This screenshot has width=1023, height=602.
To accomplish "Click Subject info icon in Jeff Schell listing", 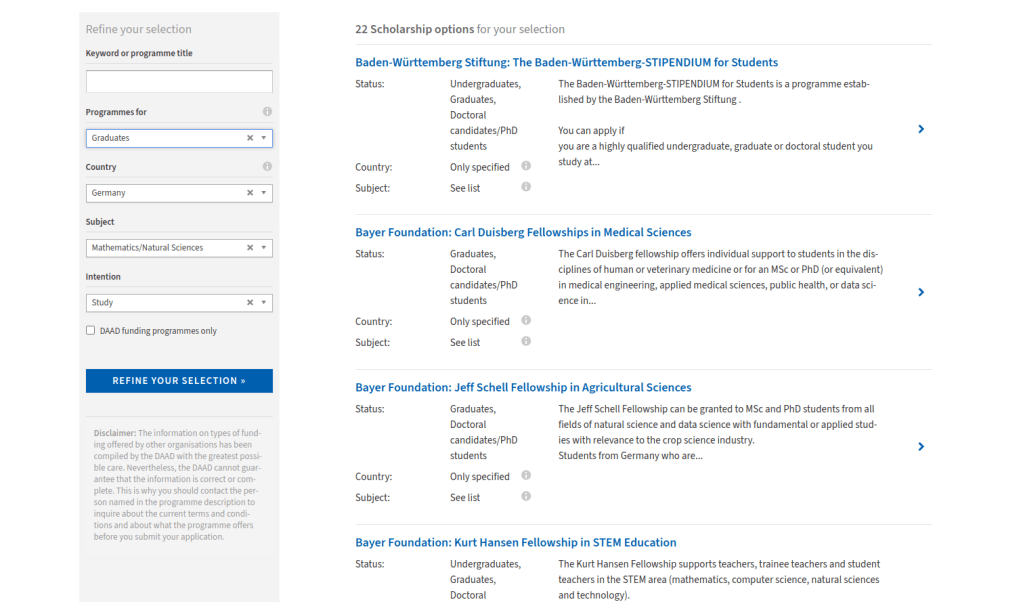I will tap(526, 496).
